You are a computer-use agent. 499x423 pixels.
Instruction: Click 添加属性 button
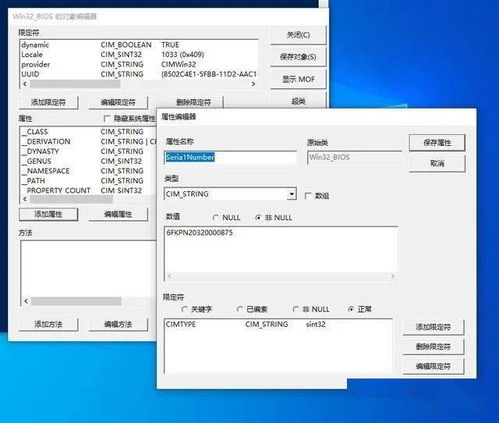49,214
